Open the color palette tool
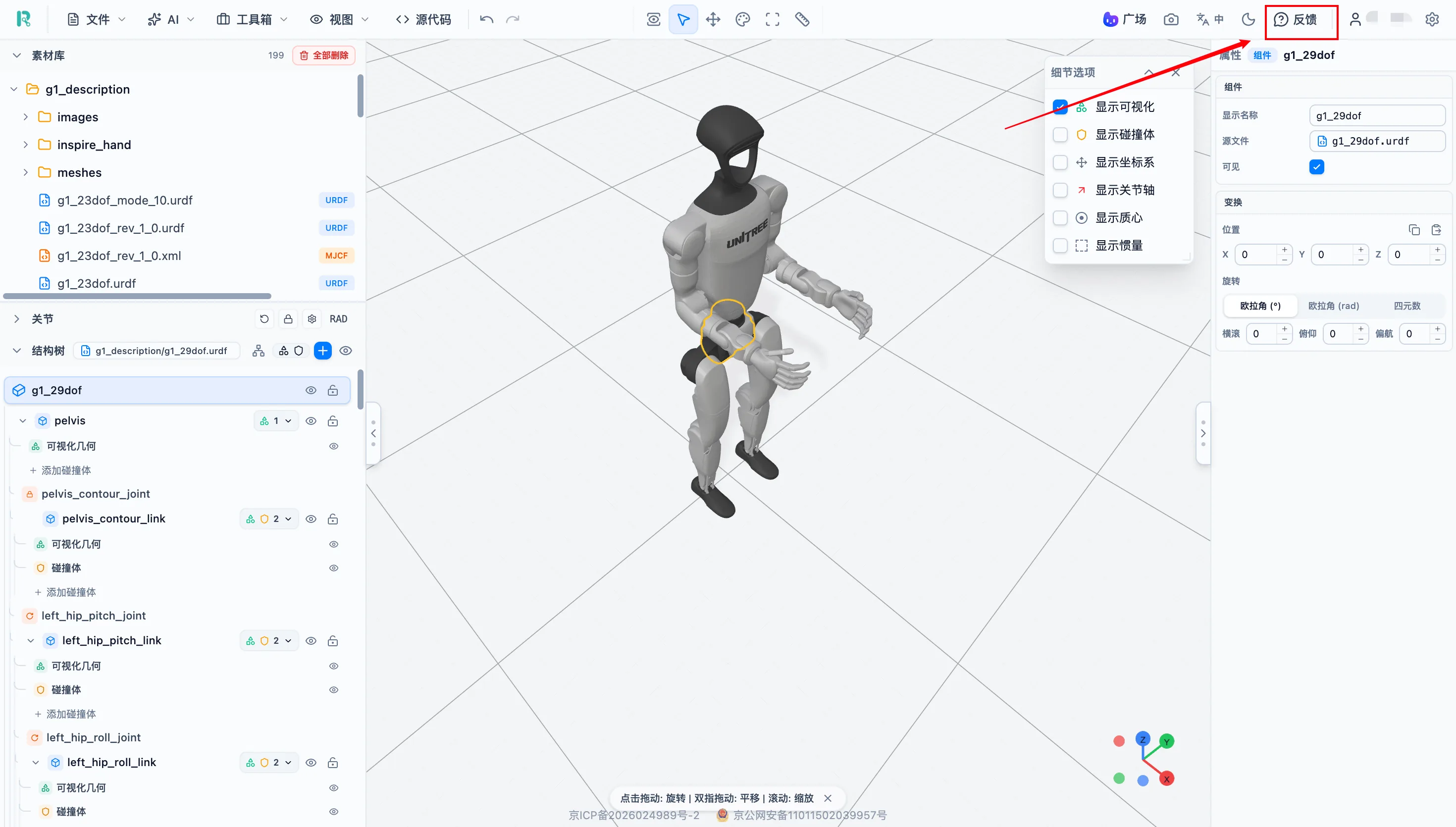The height and width of the screenshot is (827, 1456). (742, 19)
